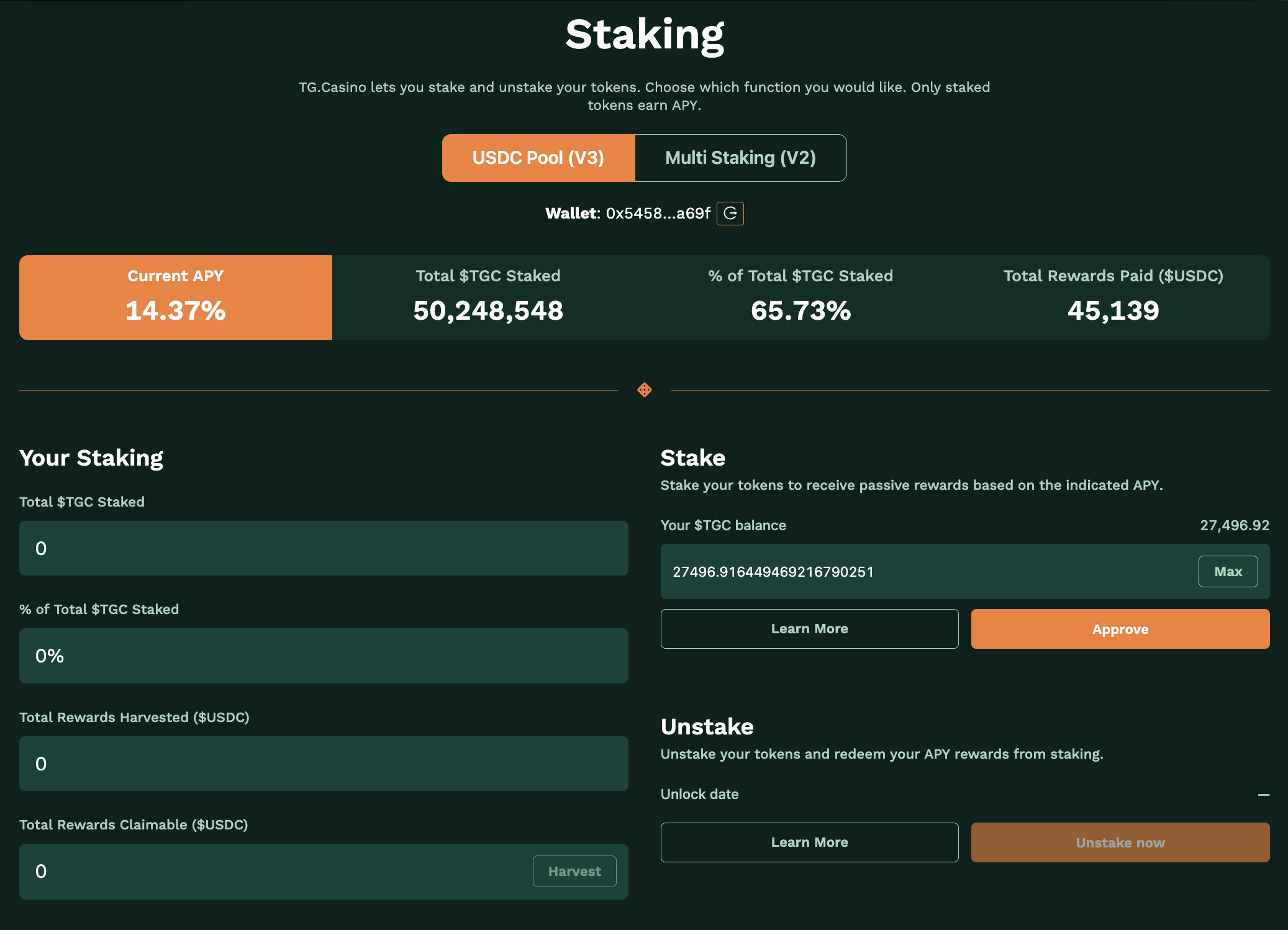Click the Current APY card

pos(176,297)
